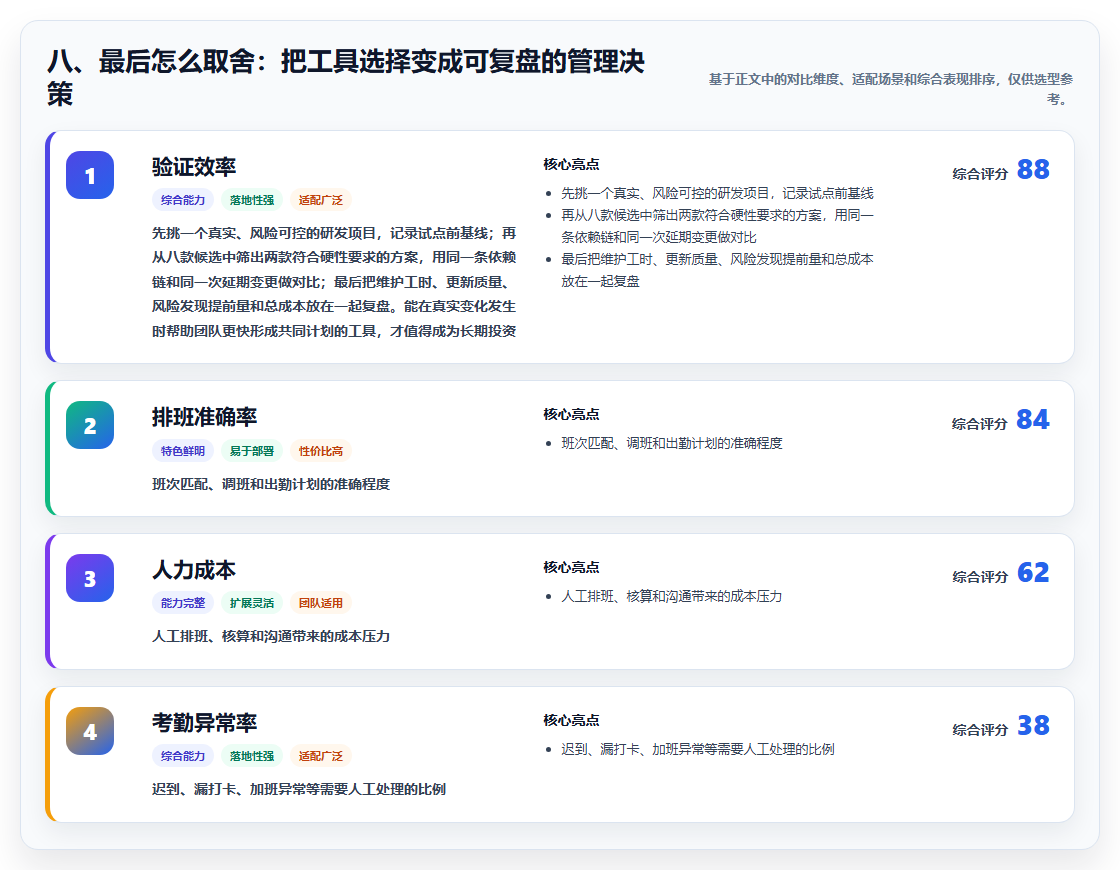Image resolution: width=1120 pixels, height=870 pixels.
Task: Click the 落地性强 tag under 考勤异常率
Action: [252, 756]
